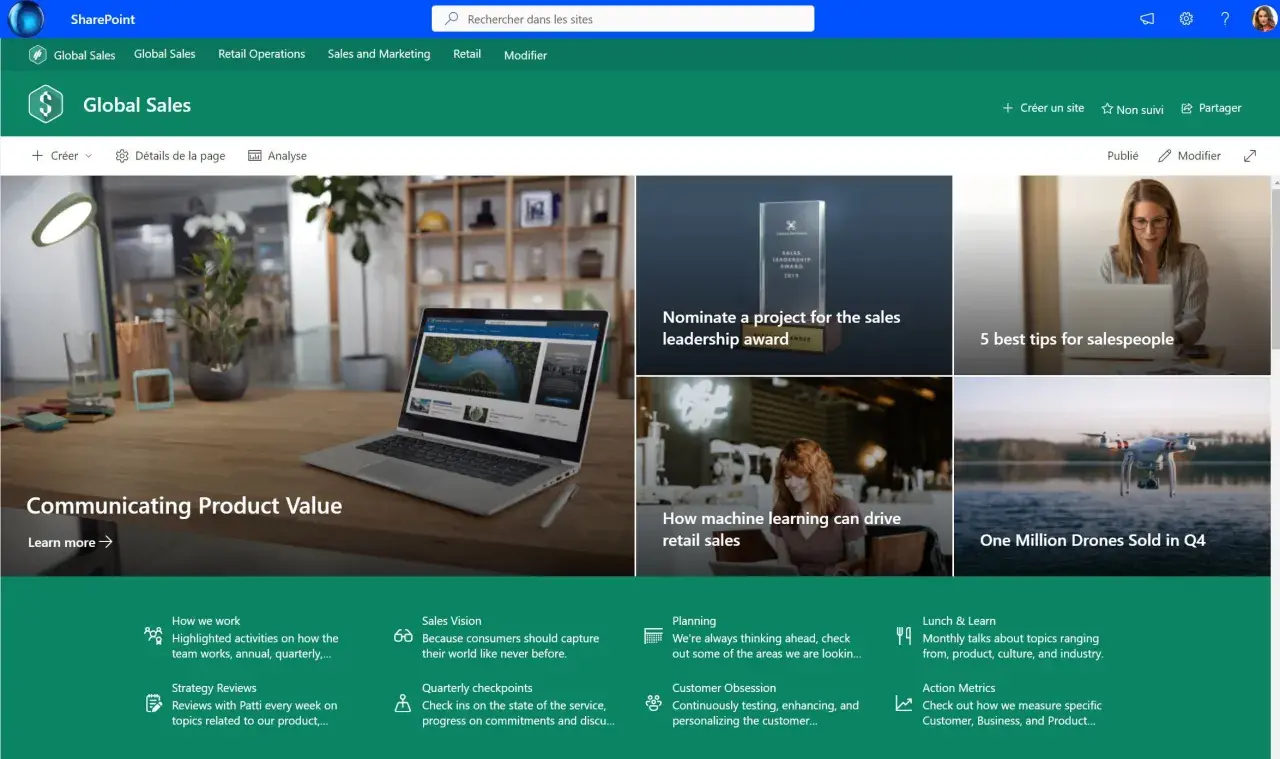Screen dimensions: 1280x759
Task: Click the Analyse chart icon
Action: tap(255, 156)
